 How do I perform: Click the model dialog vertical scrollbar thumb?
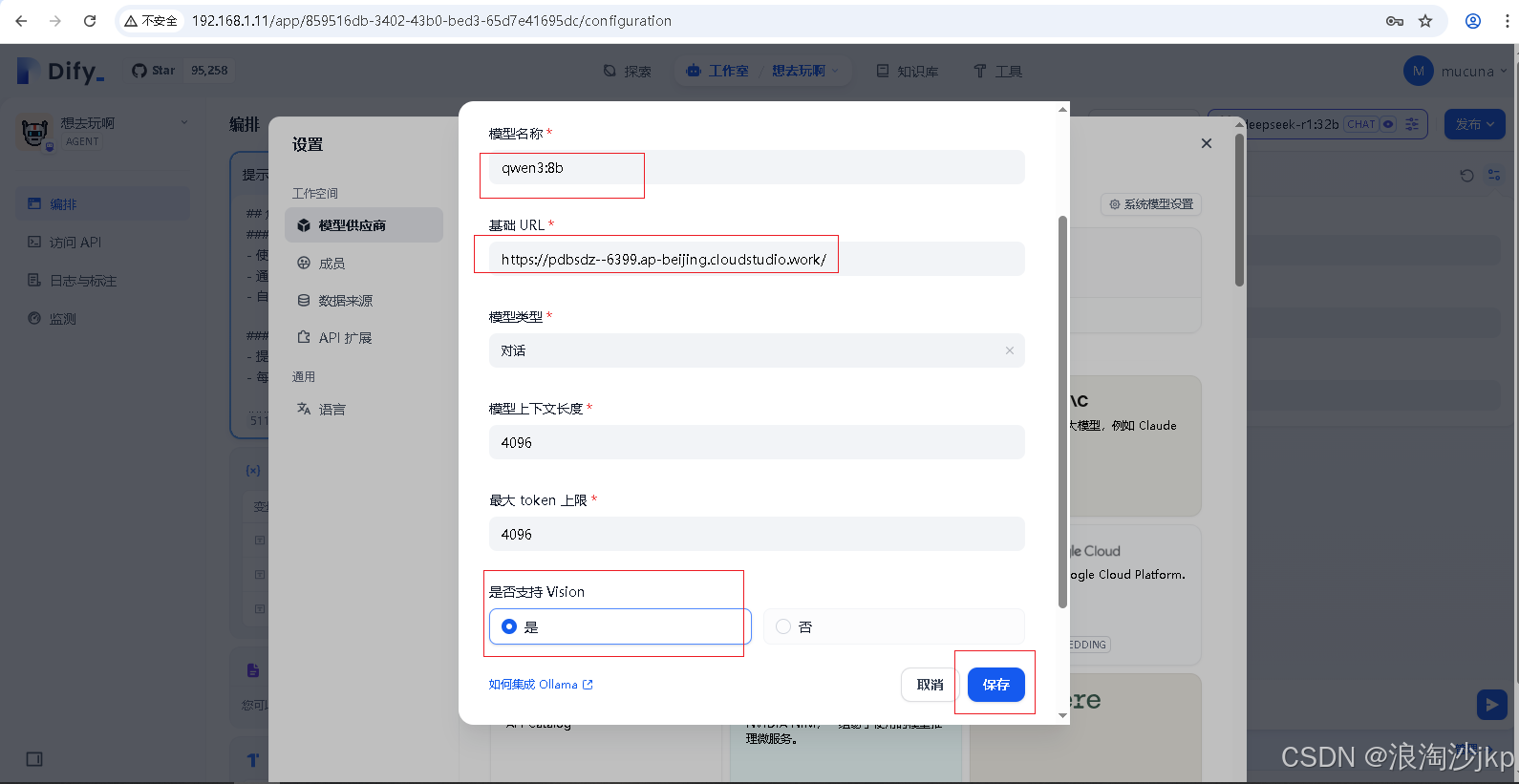tap(1062, 412)
